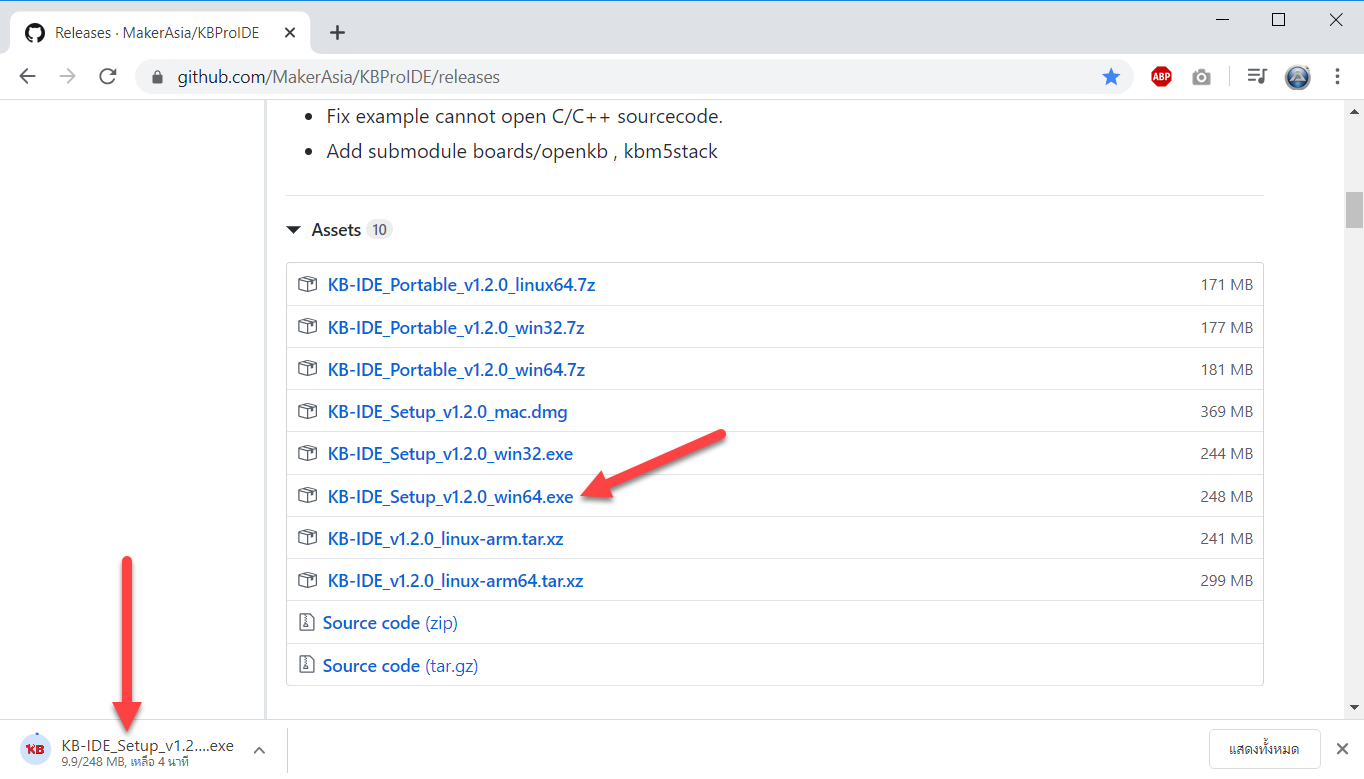This screenshot has width=1364, height=779.
Task: Download KB-IDE_Setup_v1.2.0_mac.dmg
Action: (447, 412)
